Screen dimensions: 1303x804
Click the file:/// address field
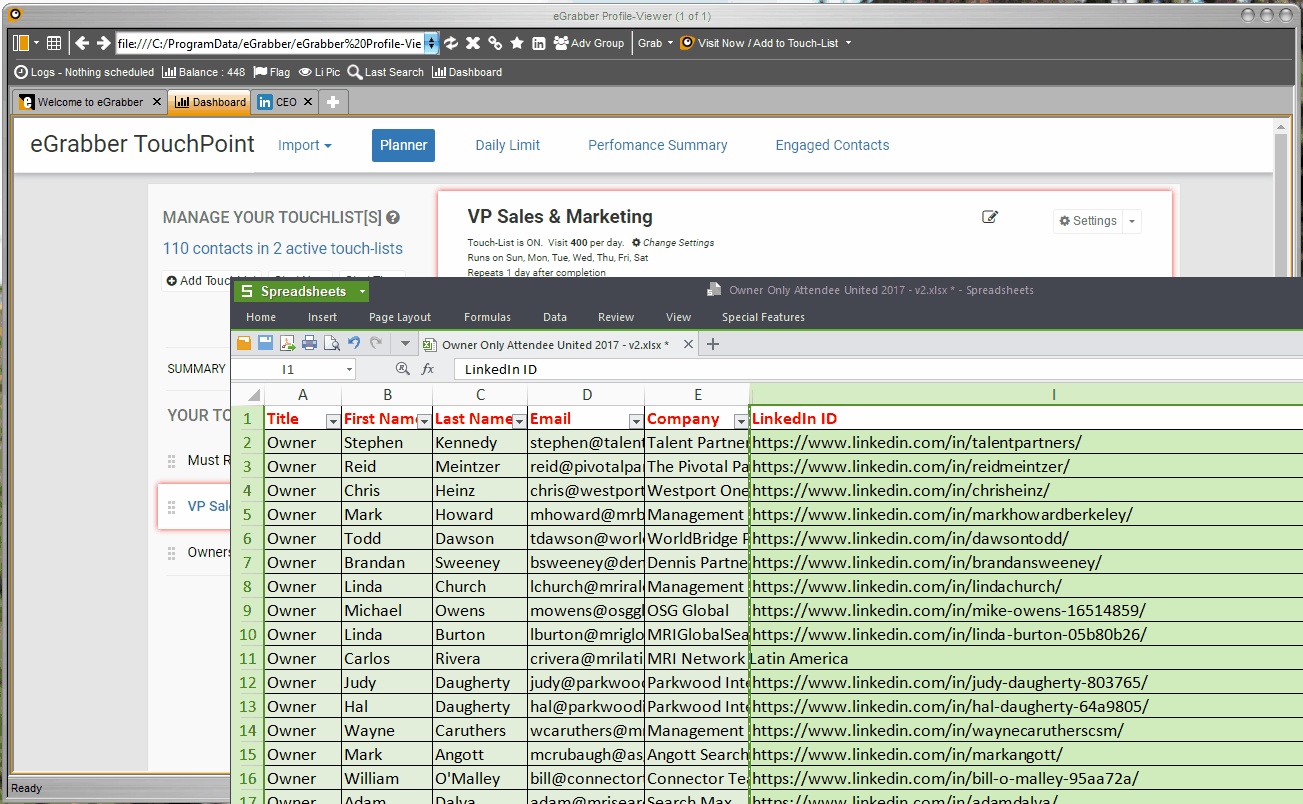point(270,43)
